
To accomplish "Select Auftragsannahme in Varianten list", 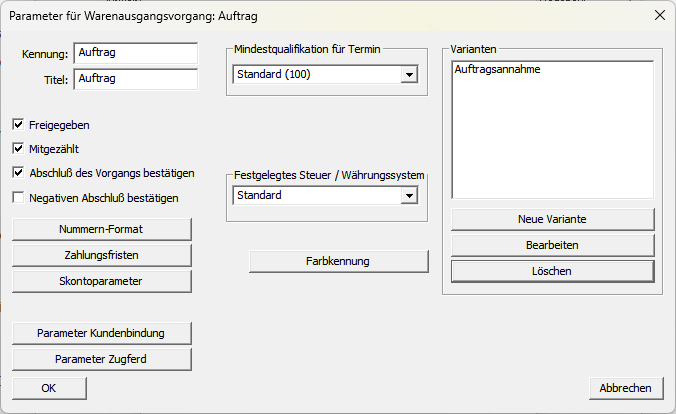I will click(497, 71).
